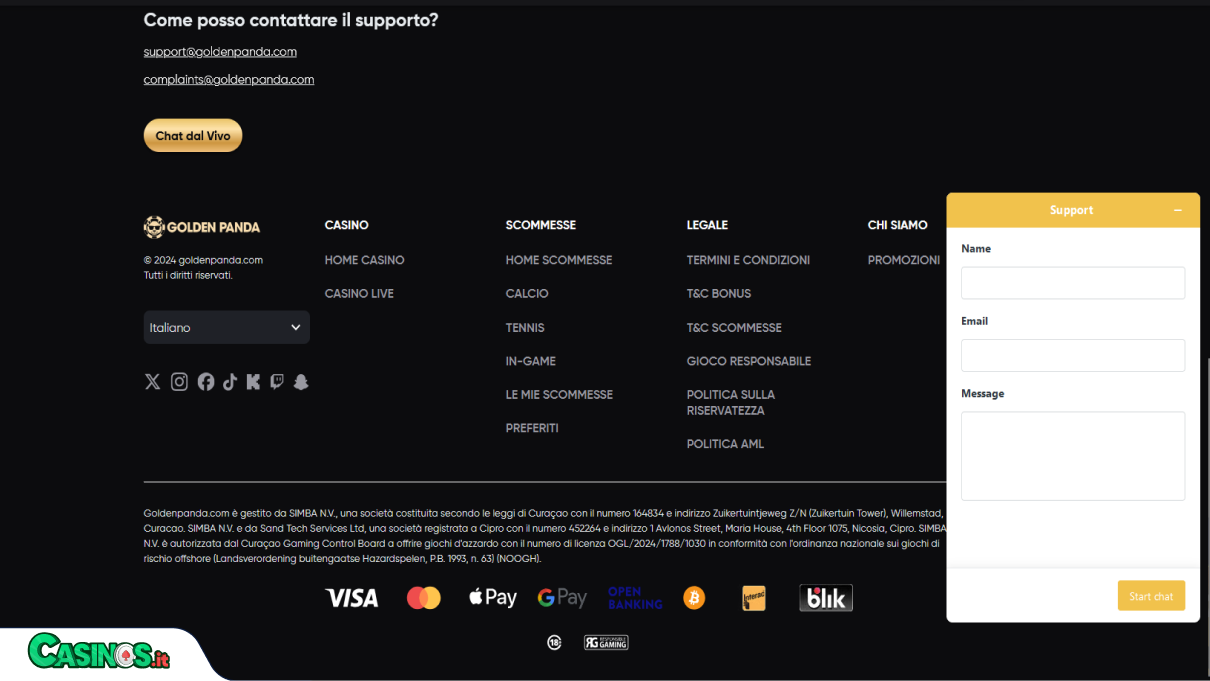The image size is (1210, 681).
Task: Open the Kick social icon
Action: 253,382
